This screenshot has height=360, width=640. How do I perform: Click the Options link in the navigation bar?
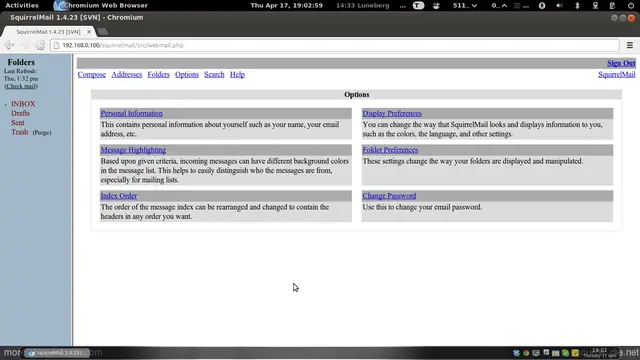coord(187,74)
